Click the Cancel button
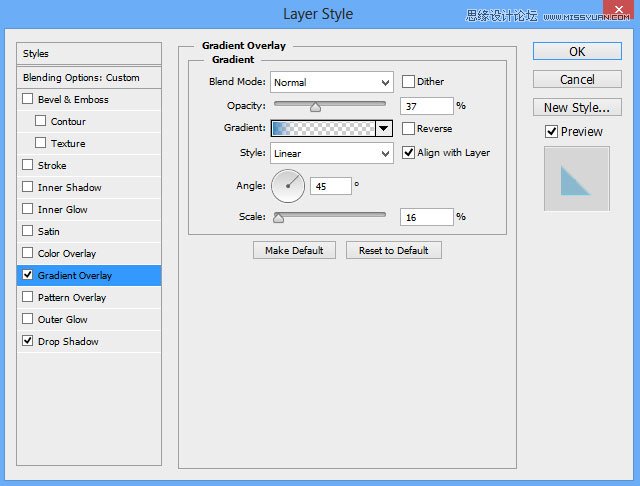Screen dimensions: 640x486 577,79
